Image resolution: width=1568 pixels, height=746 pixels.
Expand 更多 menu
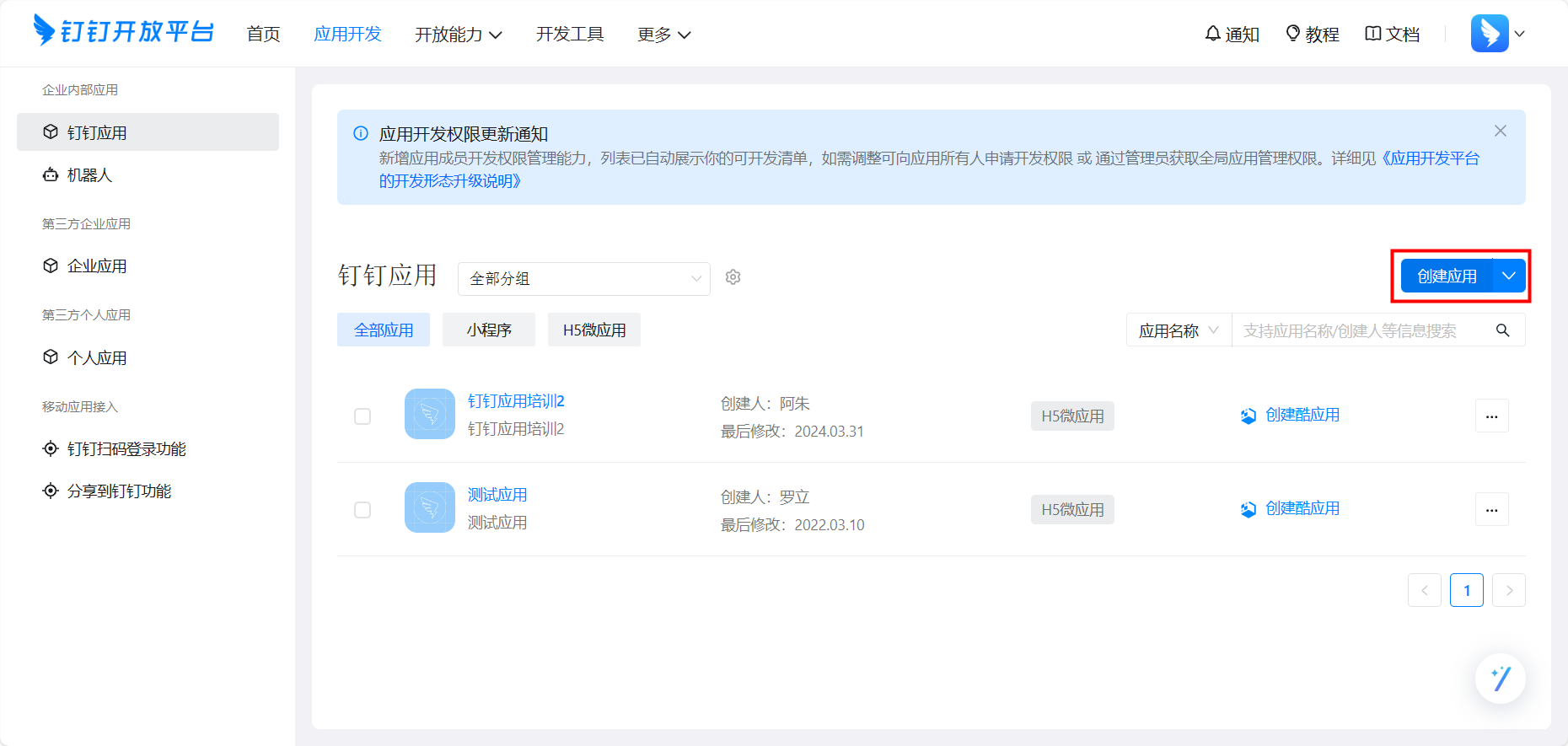tap(664, 34)
